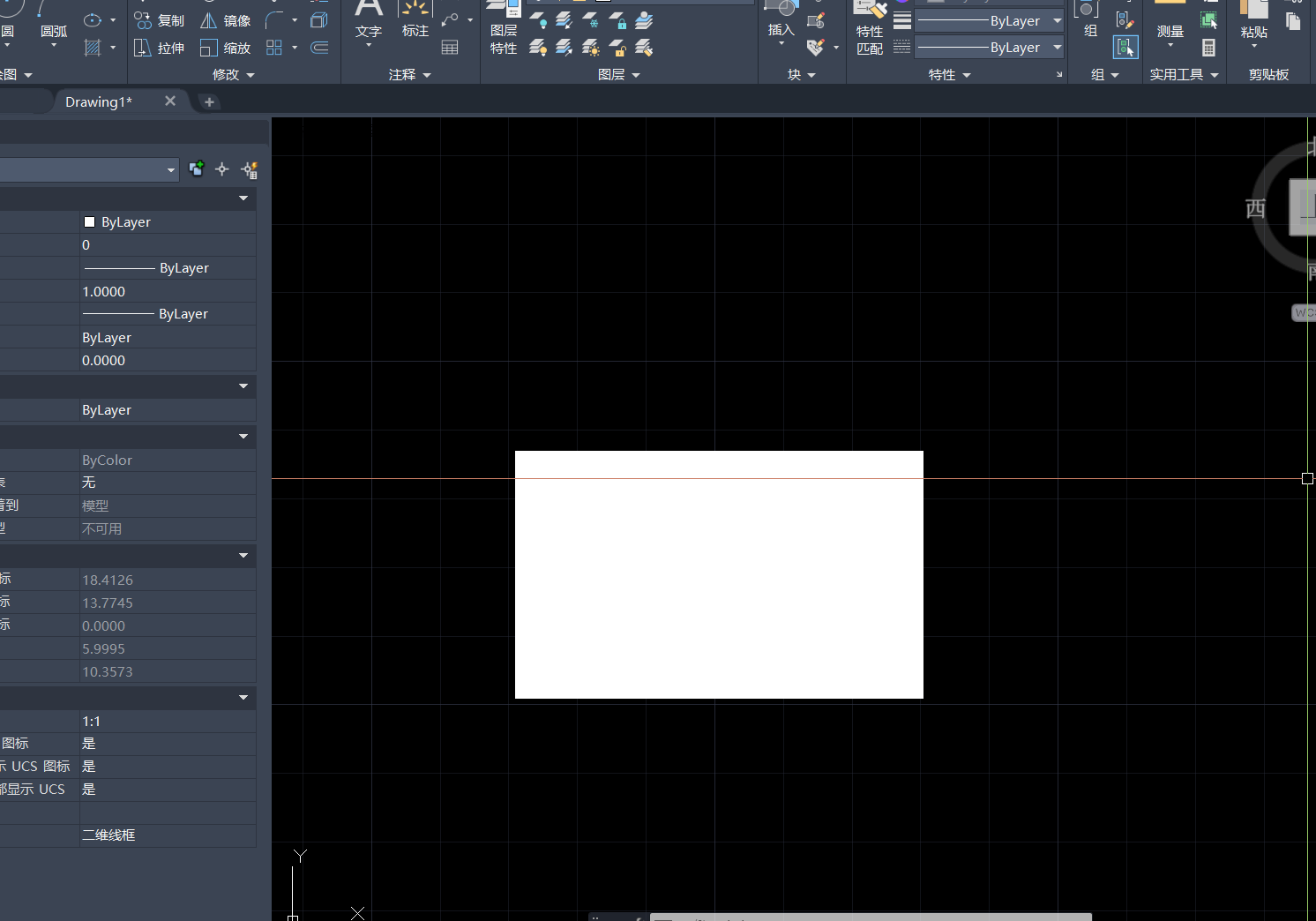Open object type dropdown in properties panel
Screen dimensions: 1316x921
click(171, 169)
